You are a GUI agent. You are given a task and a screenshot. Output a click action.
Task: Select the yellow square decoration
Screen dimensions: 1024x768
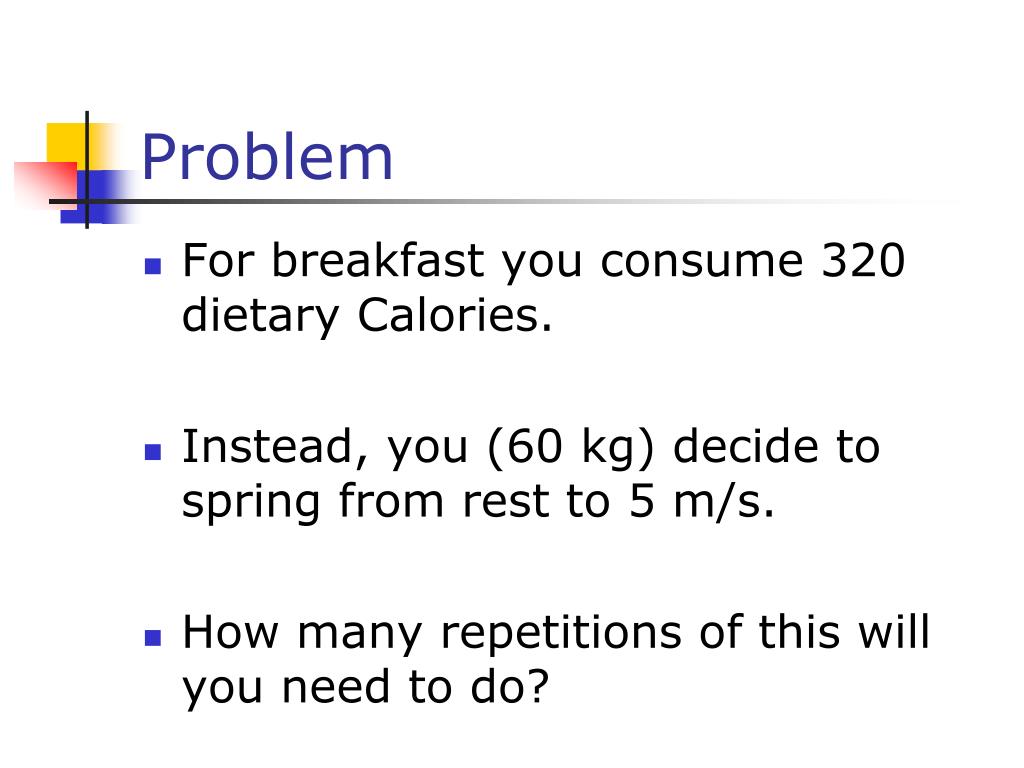click(x=74, y=147)
